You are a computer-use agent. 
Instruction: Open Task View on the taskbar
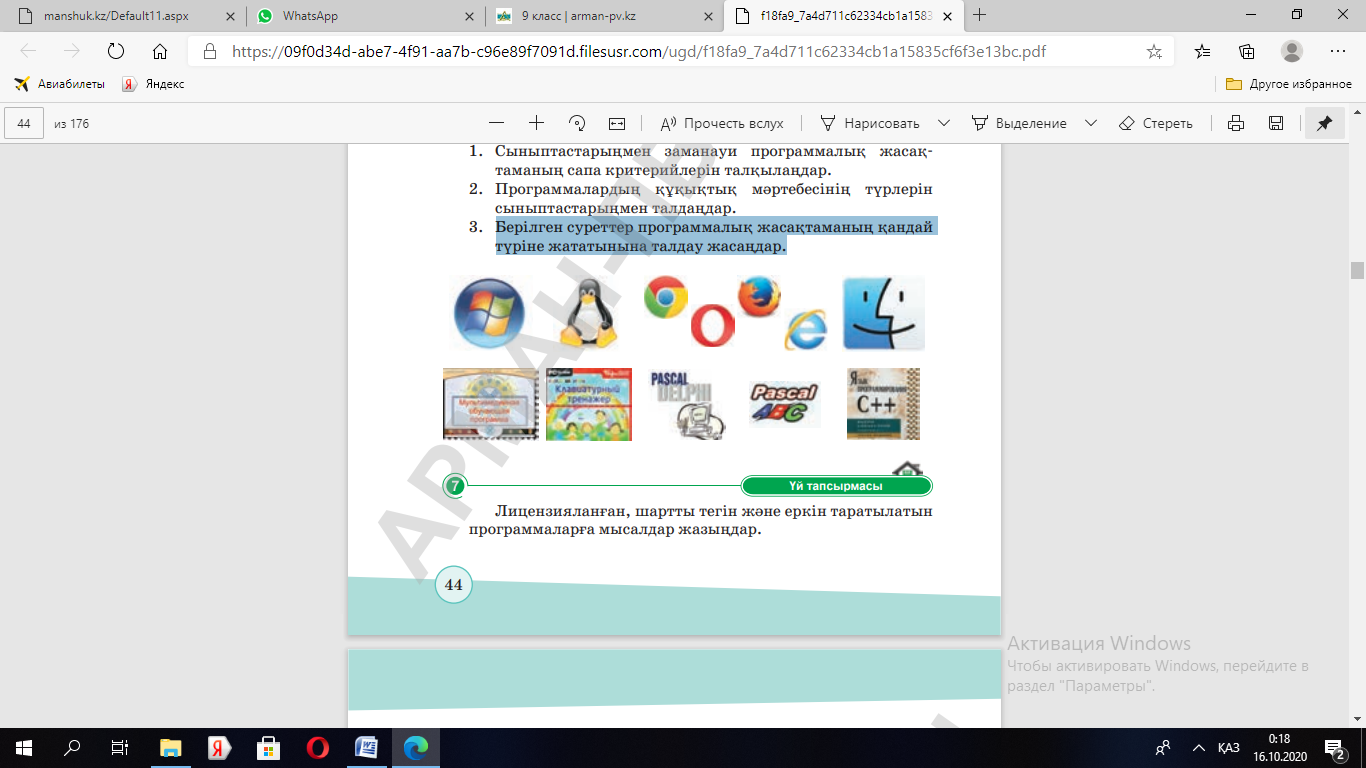[x=119, y=747]
